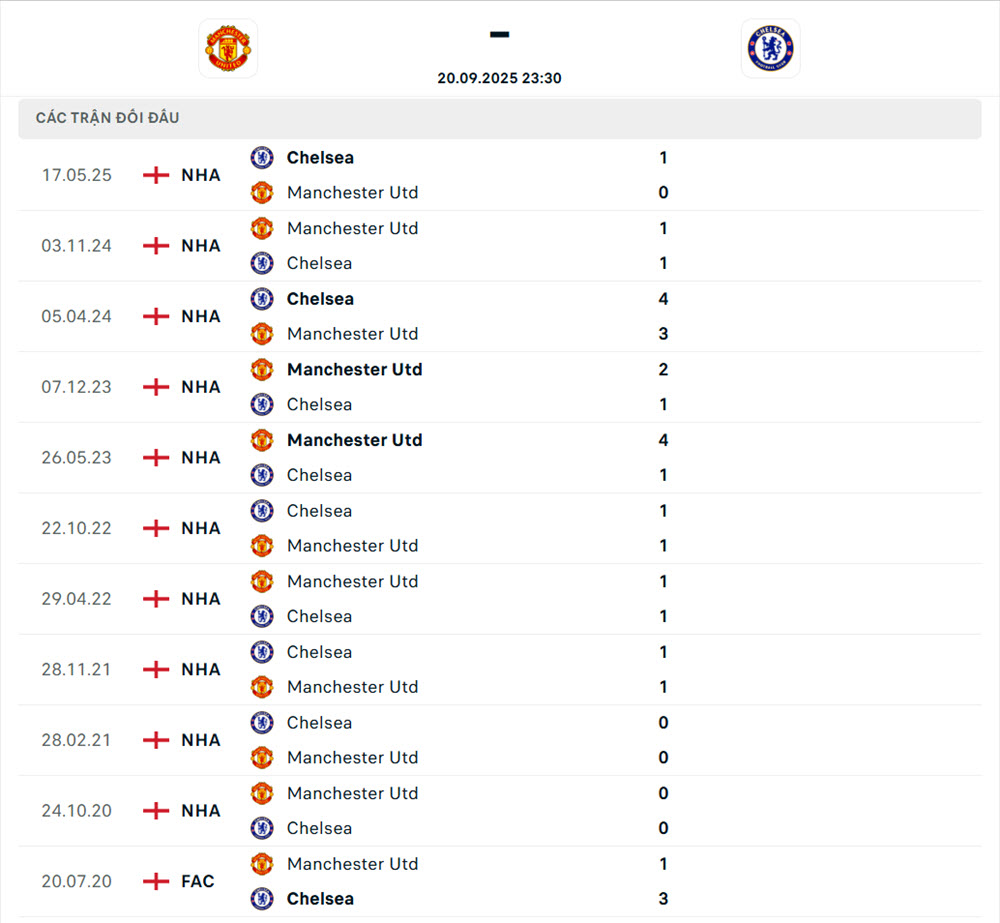1000x923 pixels.
Task: Click the score 4 for Chelsea on 05.04.24
Action: point(663,298)
